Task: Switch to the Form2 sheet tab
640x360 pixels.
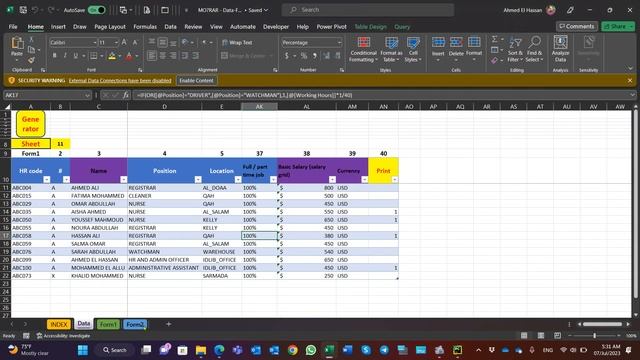Action: 135,324
